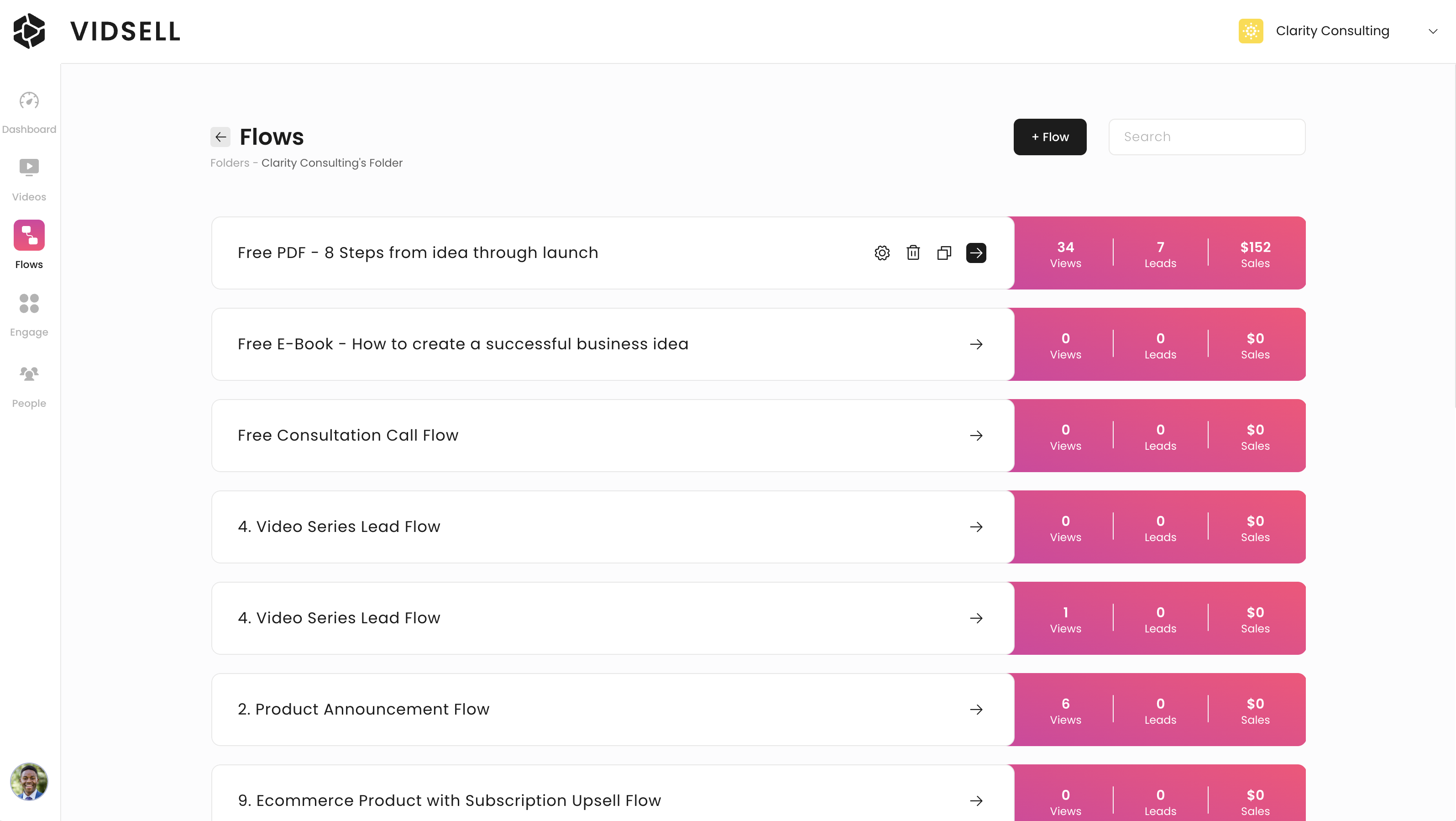Open Free E-Book flow arrow

point(976,344)
